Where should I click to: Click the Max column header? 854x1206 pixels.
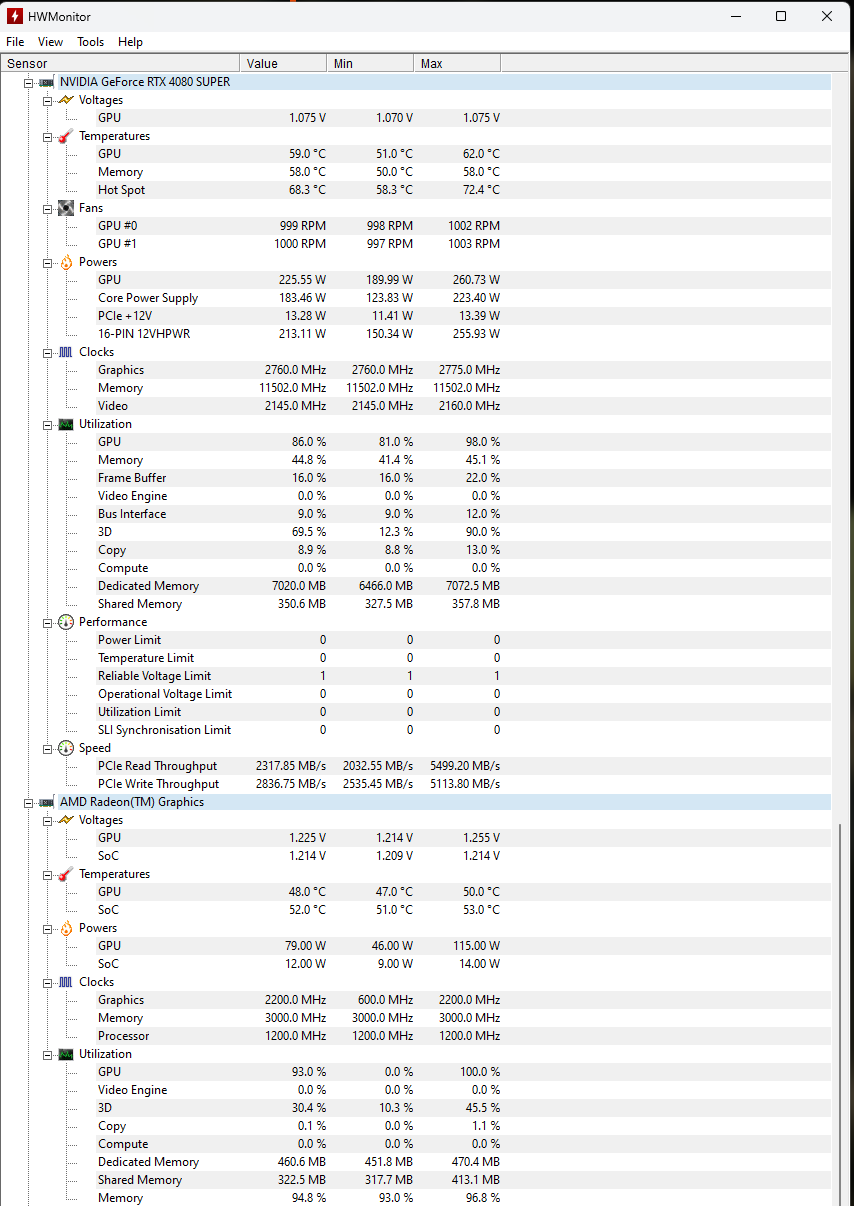tap(456, 63)
